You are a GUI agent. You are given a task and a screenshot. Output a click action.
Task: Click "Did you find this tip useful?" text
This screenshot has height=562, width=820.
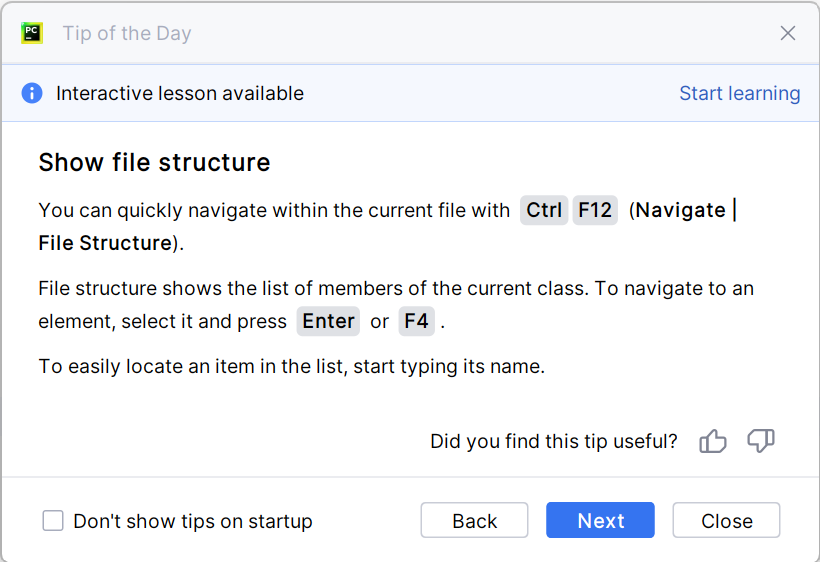(x=553, y=441)
